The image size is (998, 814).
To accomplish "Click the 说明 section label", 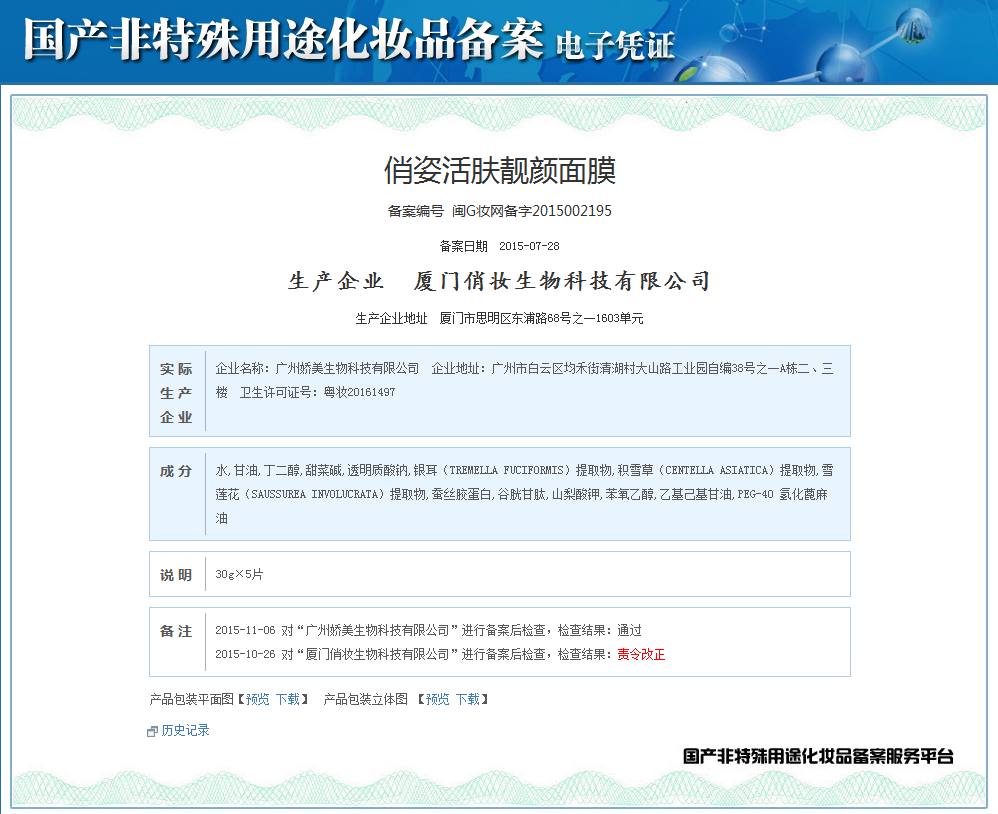I will [176, 575].
